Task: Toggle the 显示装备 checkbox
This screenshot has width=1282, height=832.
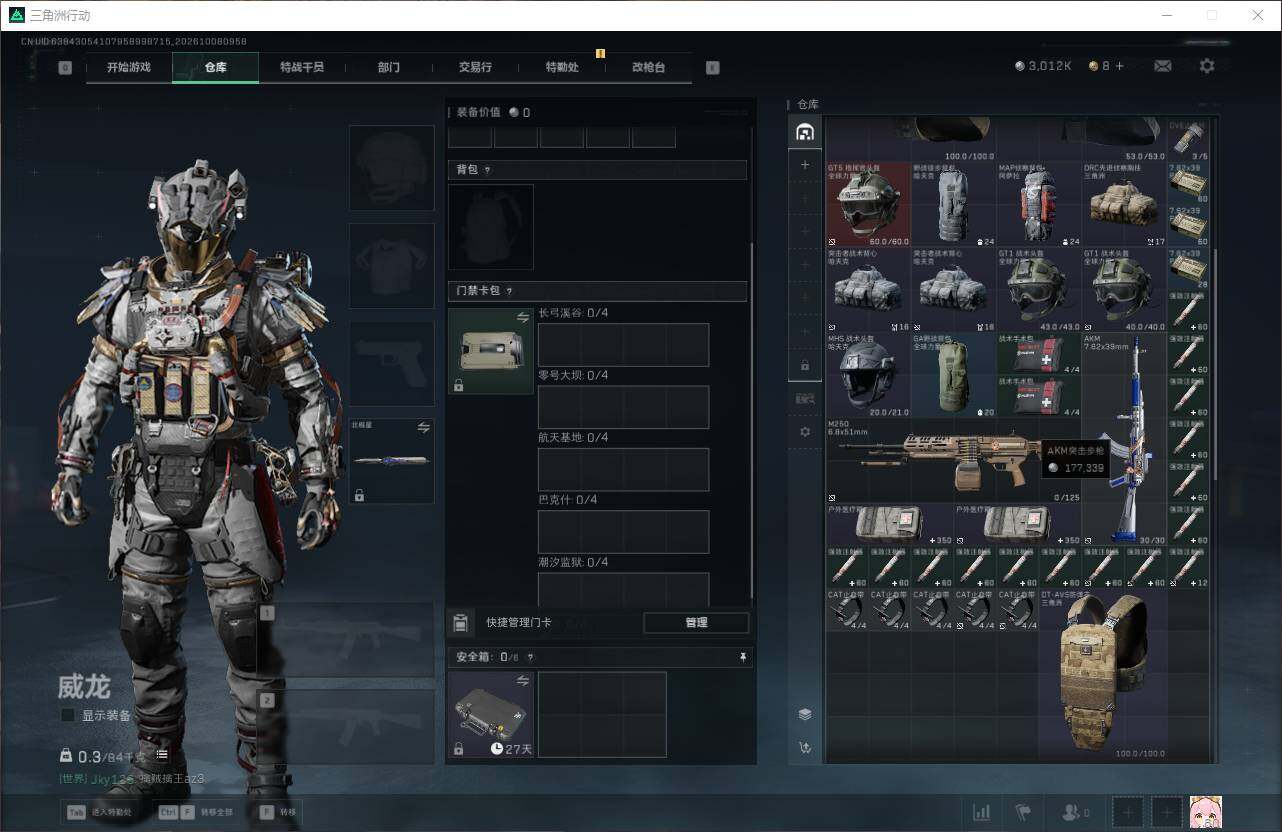Action: coord(68,715)
